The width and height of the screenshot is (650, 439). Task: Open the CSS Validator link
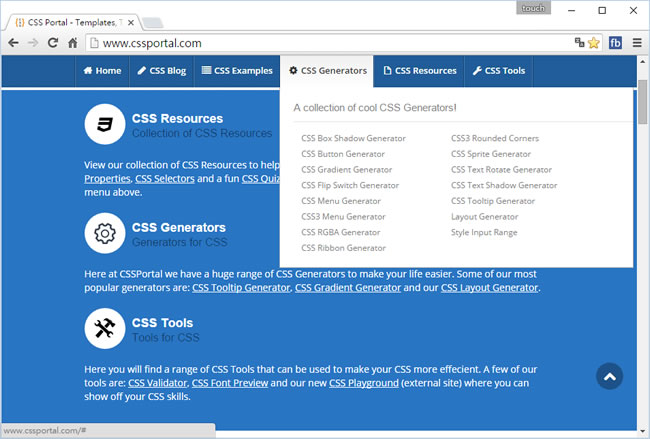coord(157,383)
